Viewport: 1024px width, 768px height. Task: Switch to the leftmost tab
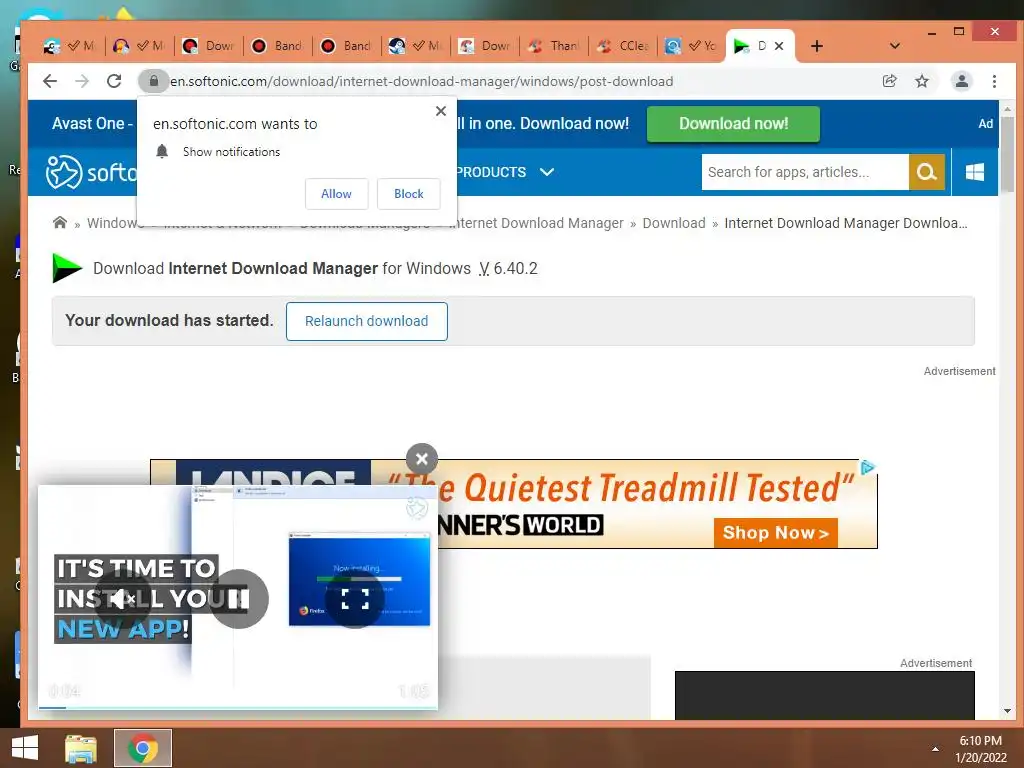point(69,46)
